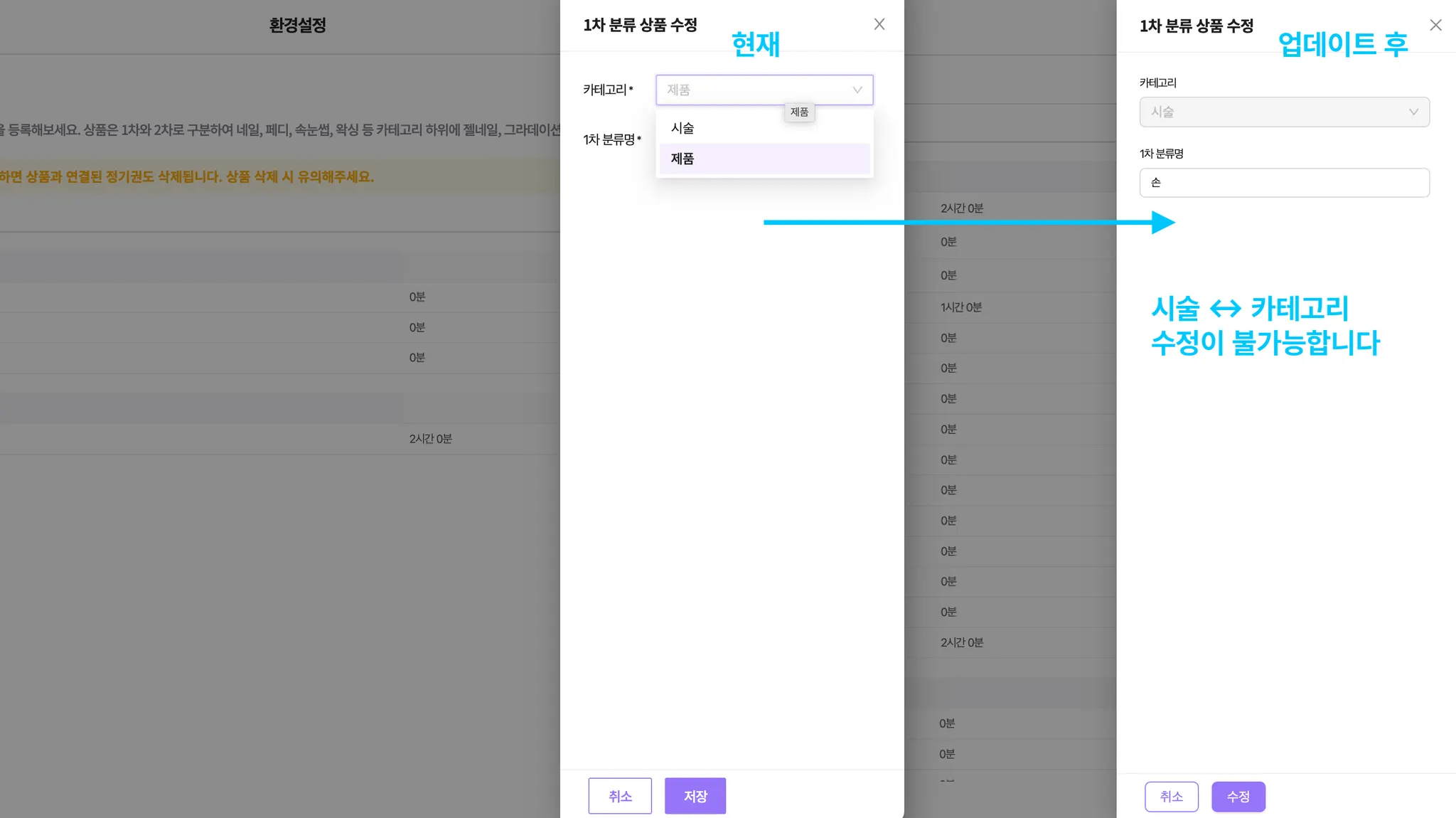Click the blue '업데이트 후' annotation label

click(x=1342, y=44)
